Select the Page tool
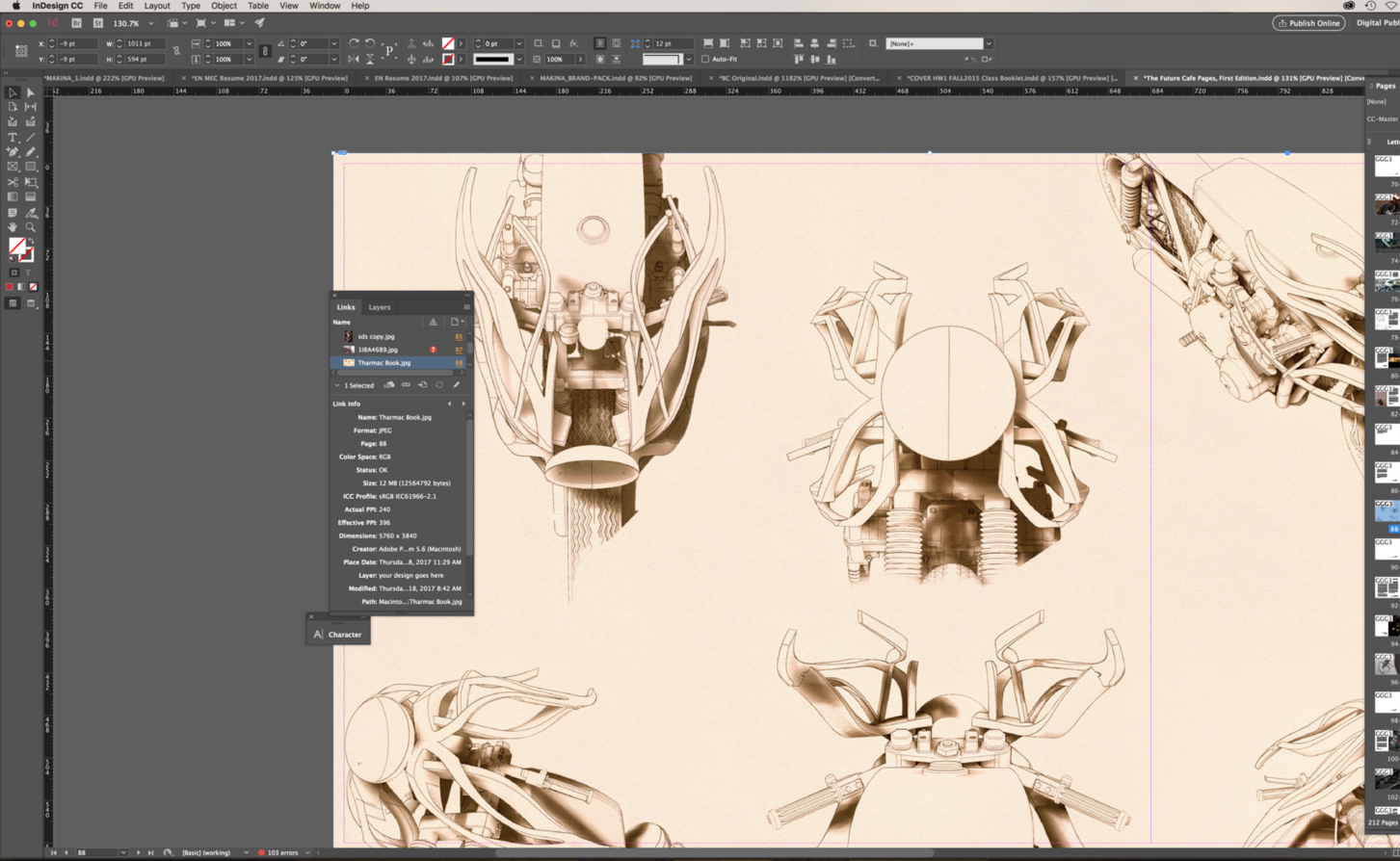 [13, 107]
